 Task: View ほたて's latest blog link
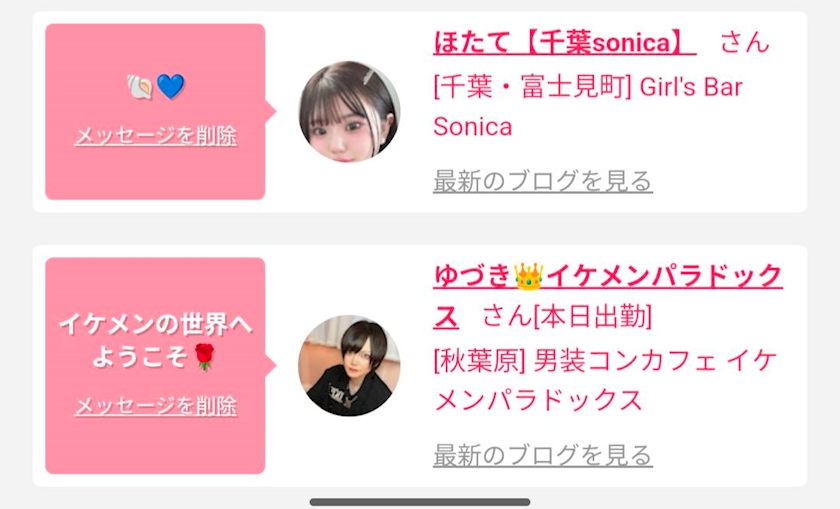[x=542, y=181]
